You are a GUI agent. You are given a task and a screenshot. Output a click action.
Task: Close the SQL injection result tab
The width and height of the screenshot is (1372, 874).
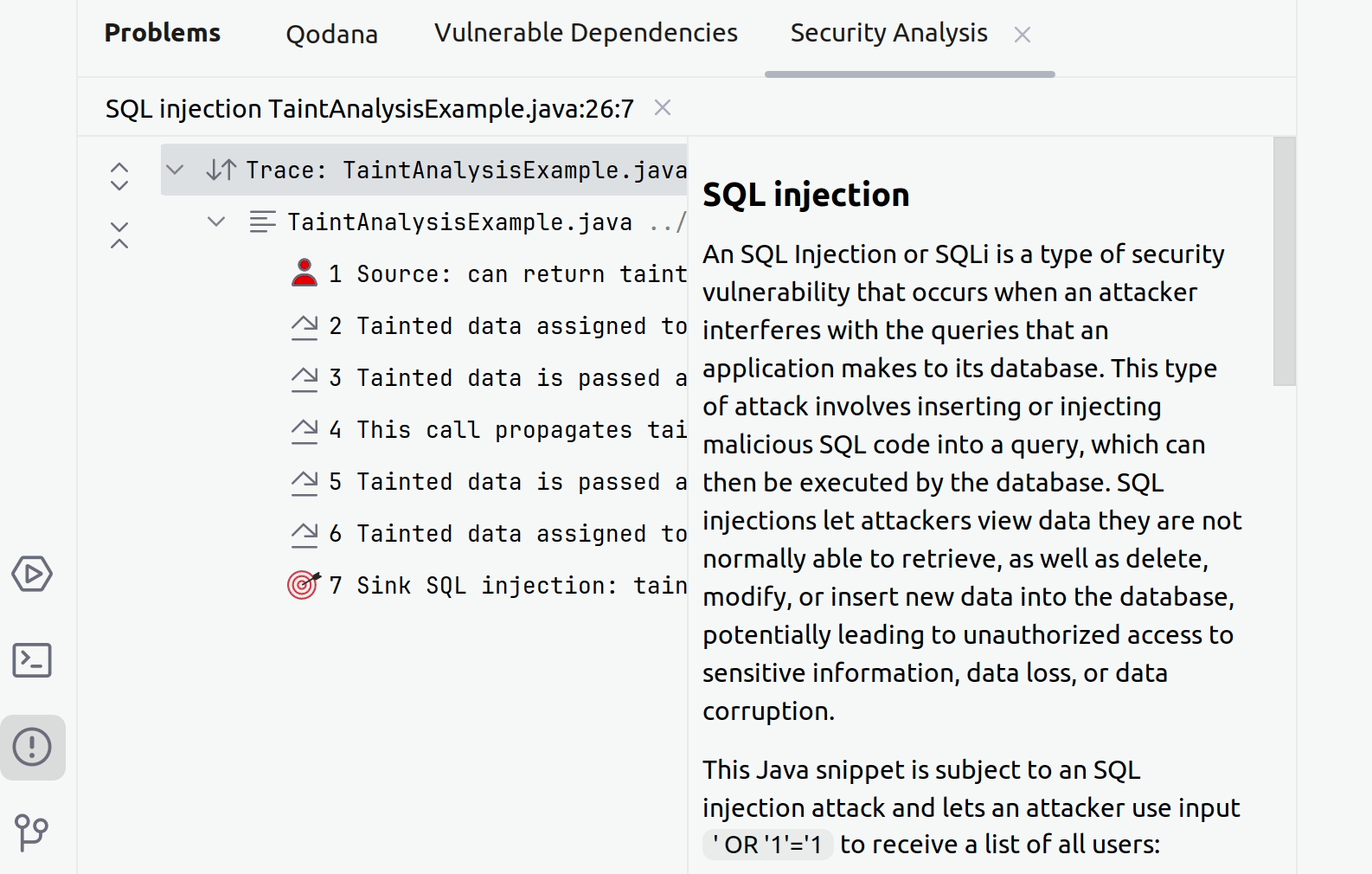click(x=663, y=108)
